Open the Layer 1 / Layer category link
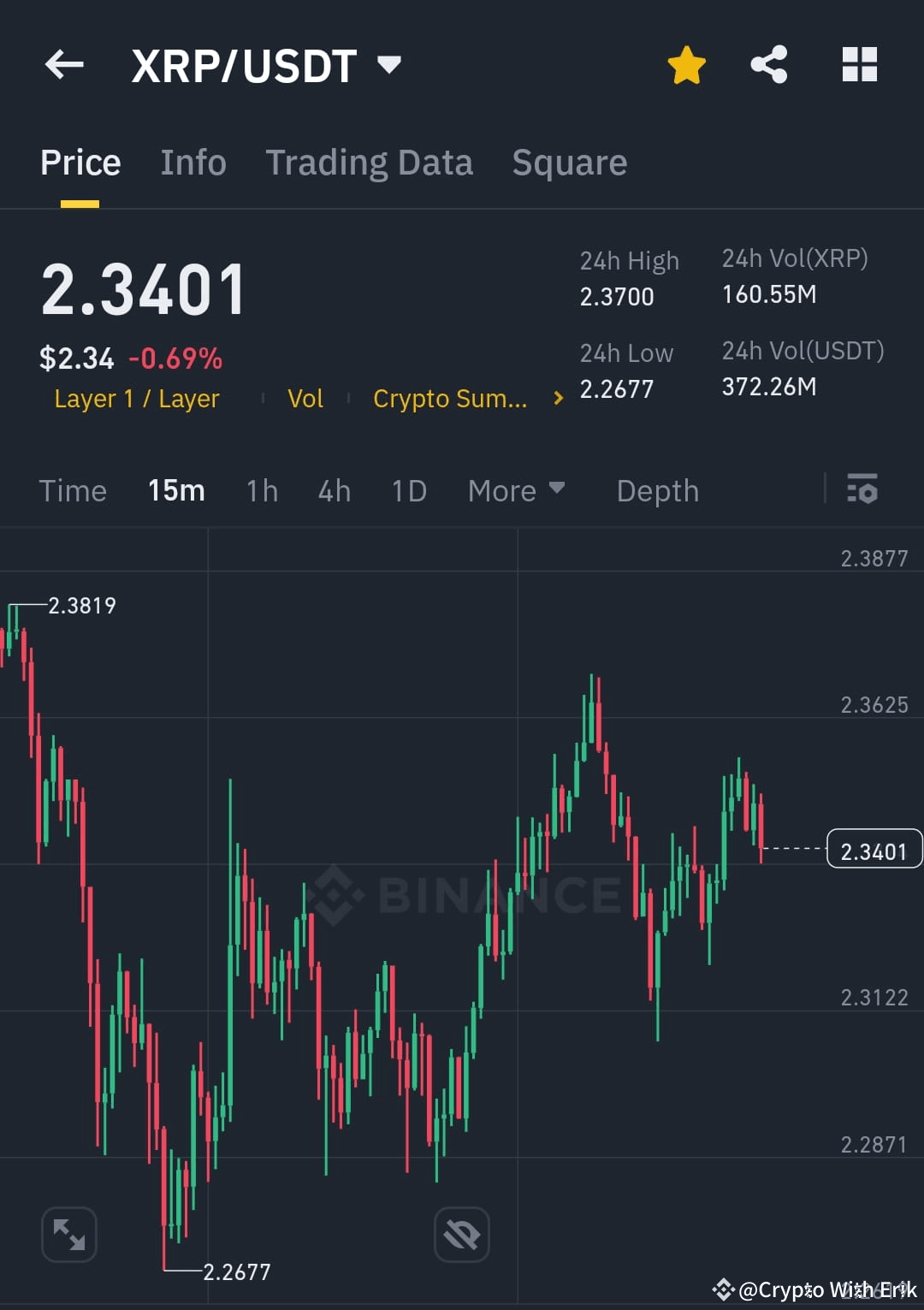This screenshot has width=924, height=1310. pos(136,398)
